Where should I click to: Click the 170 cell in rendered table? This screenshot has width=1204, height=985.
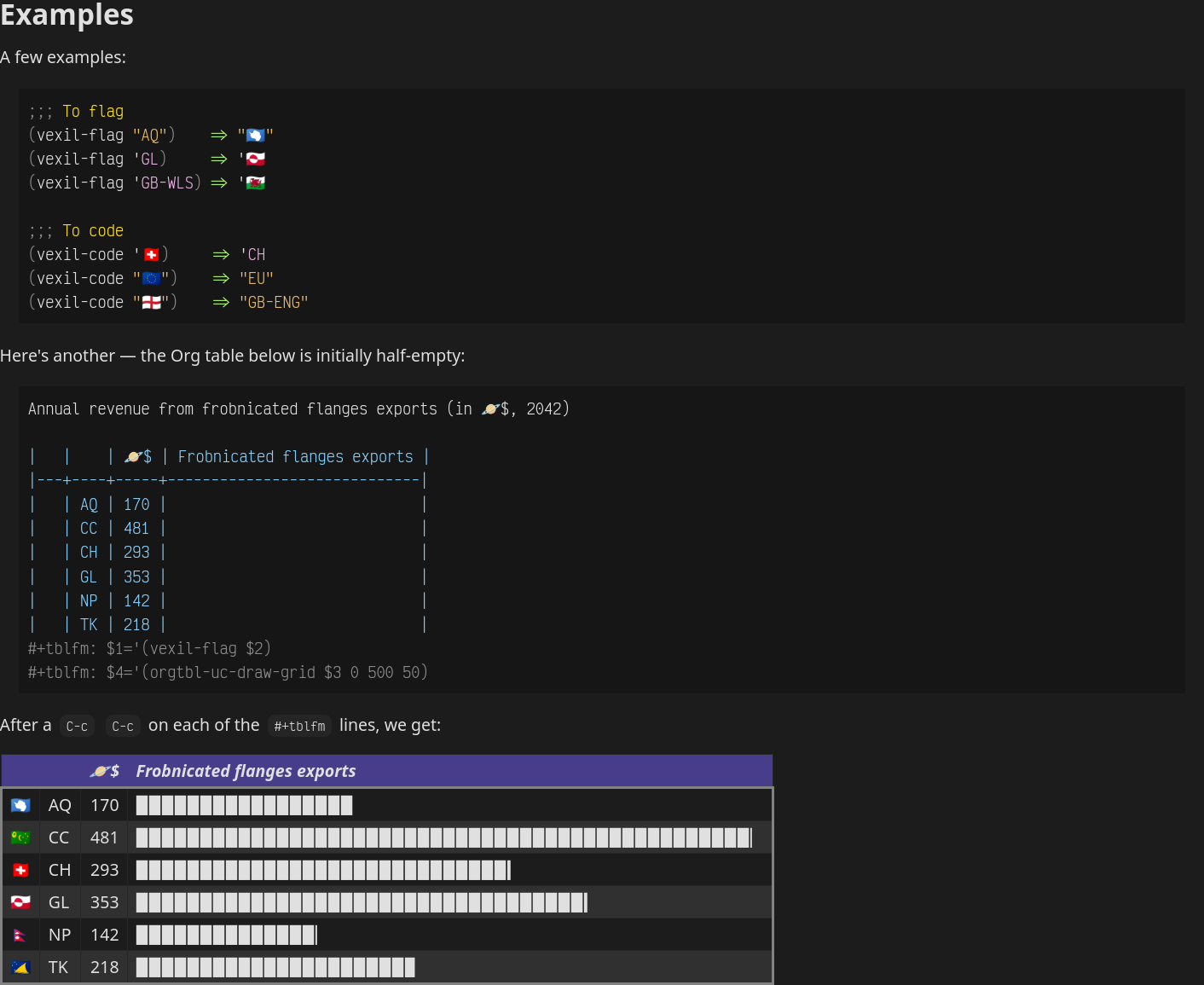[x=104, y=805]
